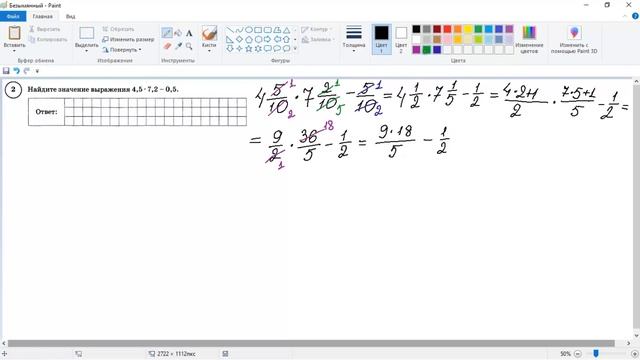
Task: Choose the pentagon shape
Action: point(249,40)
